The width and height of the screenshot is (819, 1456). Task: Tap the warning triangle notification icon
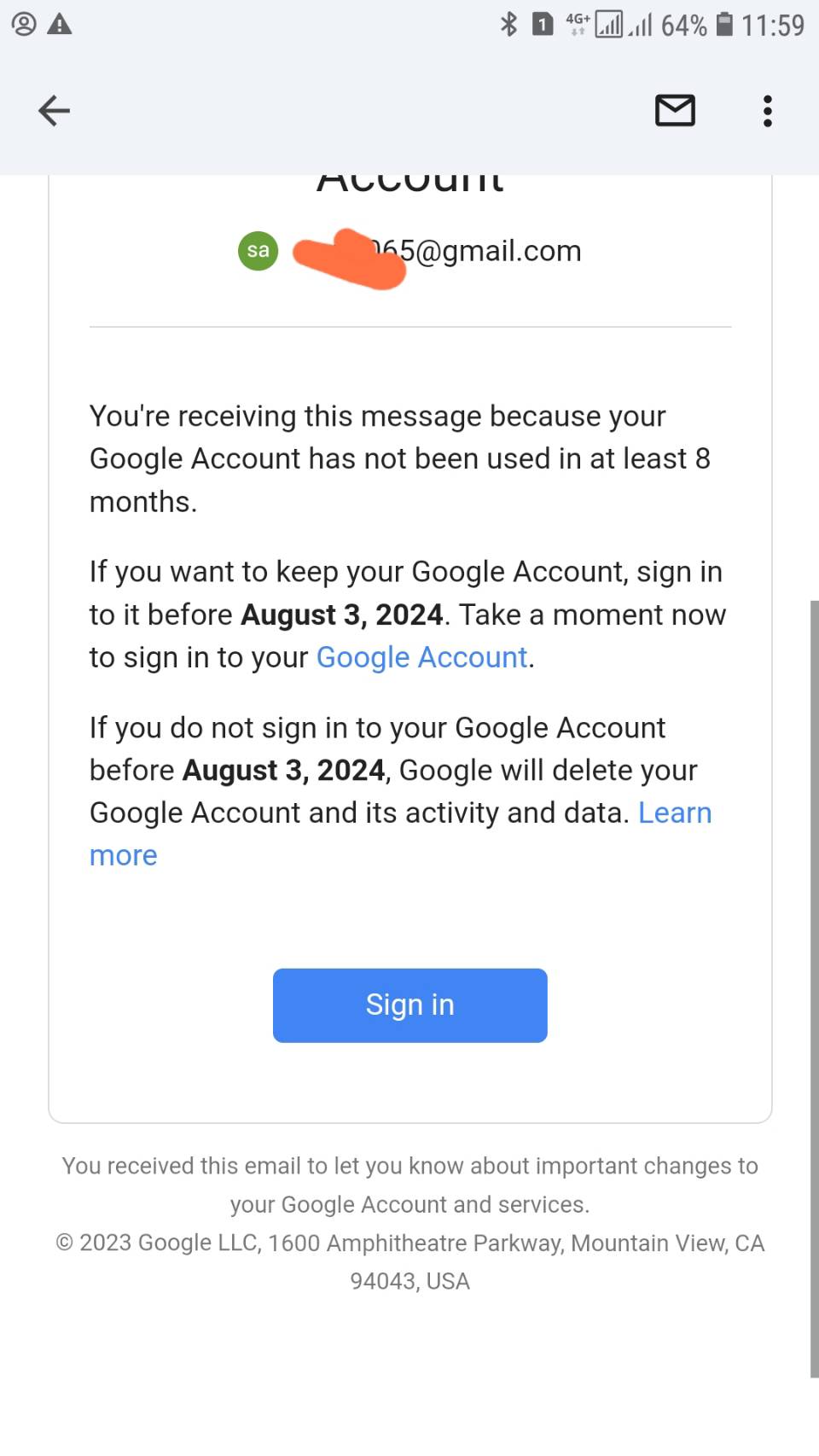point(60,24)
